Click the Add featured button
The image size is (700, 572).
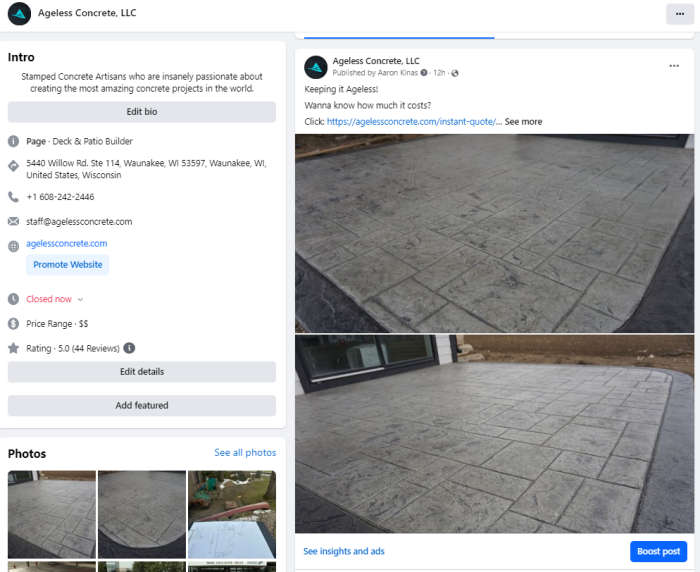pos(142,405)
